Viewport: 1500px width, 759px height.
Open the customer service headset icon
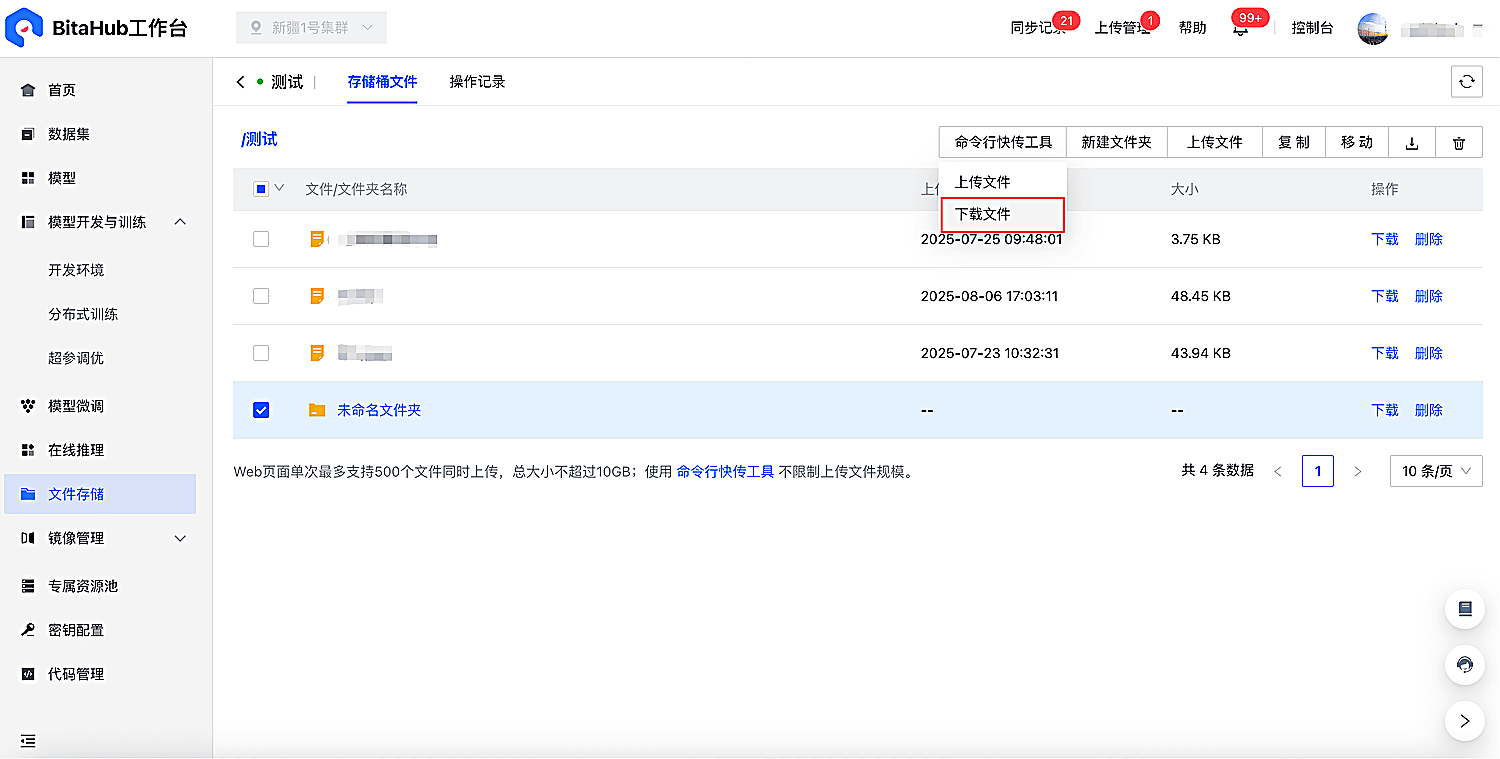point(1465,665)
